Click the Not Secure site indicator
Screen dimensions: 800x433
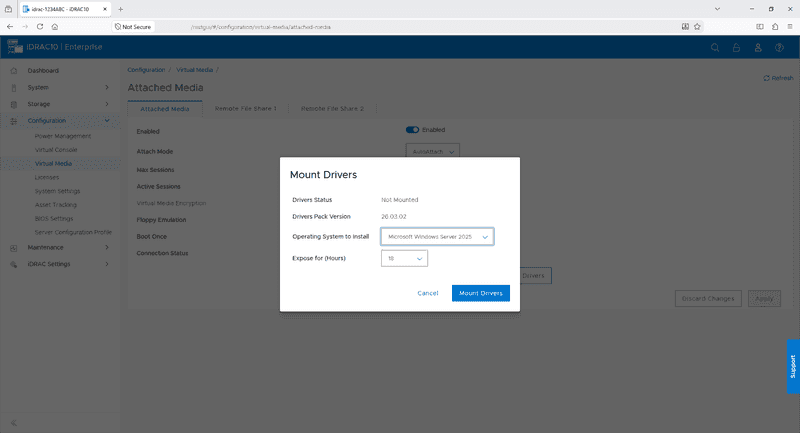[x=133, y=27]
